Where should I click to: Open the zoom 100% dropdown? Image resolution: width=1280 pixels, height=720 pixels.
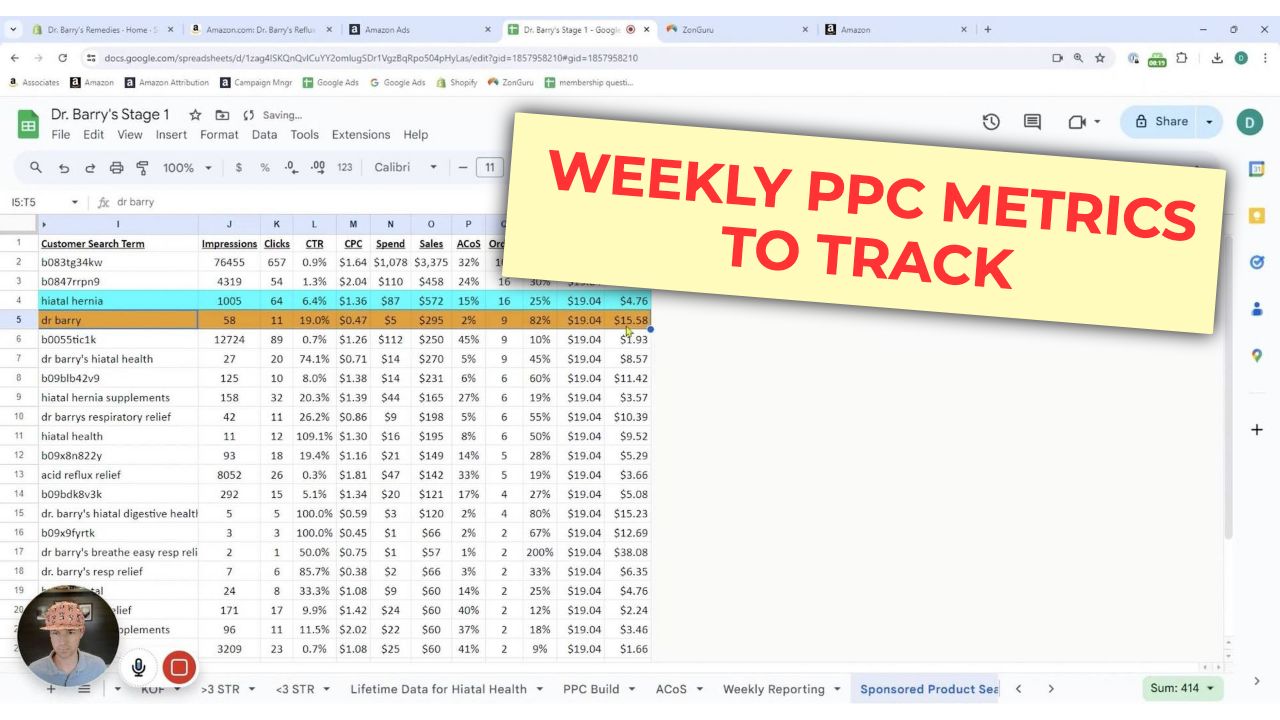click(x=187, y=168)
